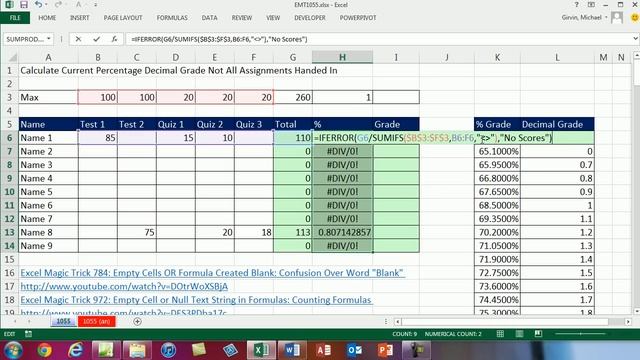
Task: Add a new sheet with the plus button
Action: 137,322
